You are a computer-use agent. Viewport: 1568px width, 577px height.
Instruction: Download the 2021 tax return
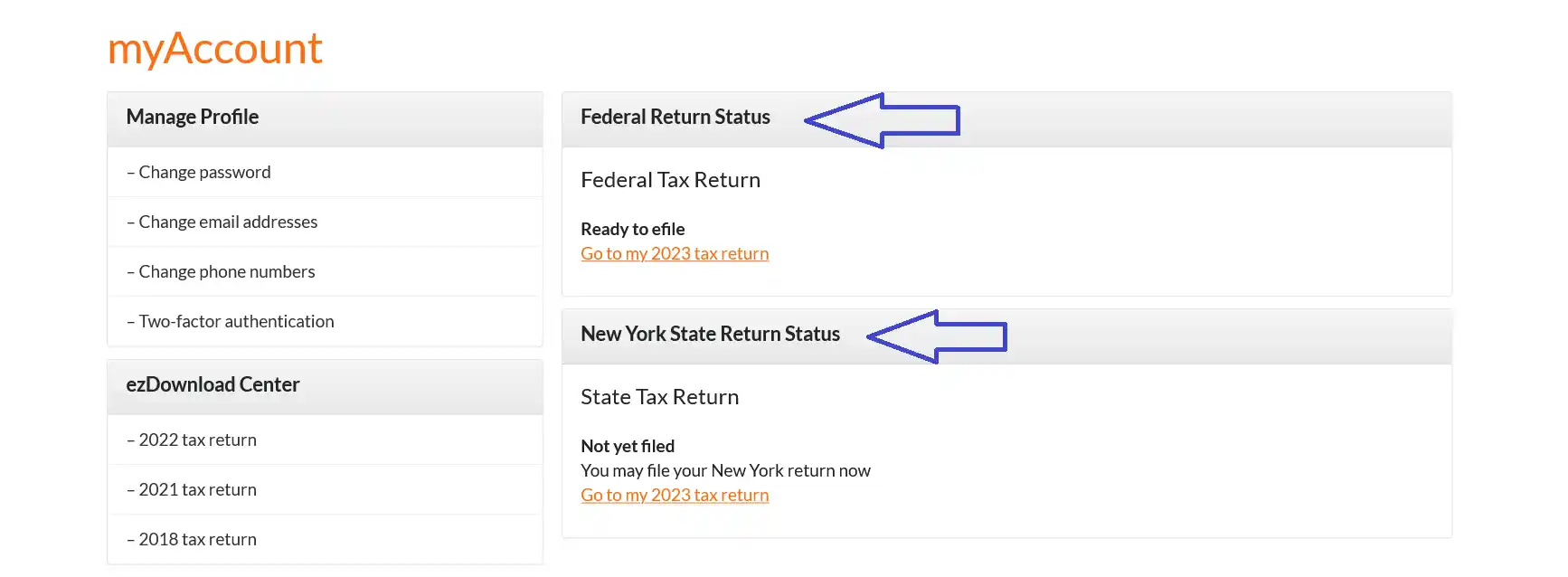pyautogui.click(x=197, y=489)
